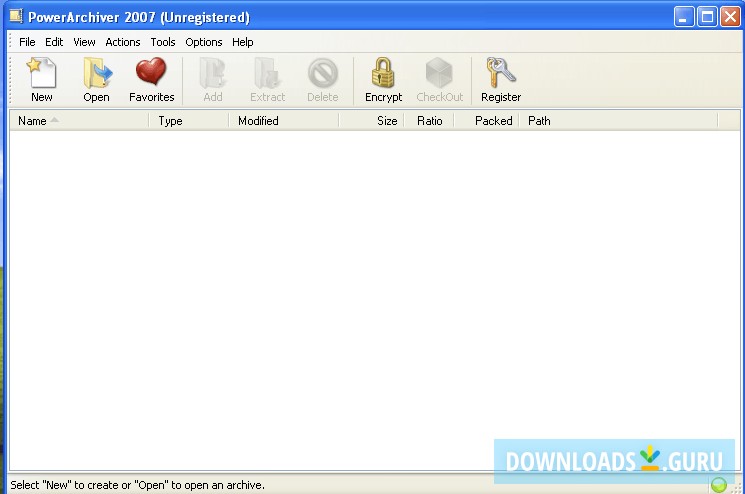Sort by the Modified column header
The height and width of the screenshot is (494, 745).
284,121
